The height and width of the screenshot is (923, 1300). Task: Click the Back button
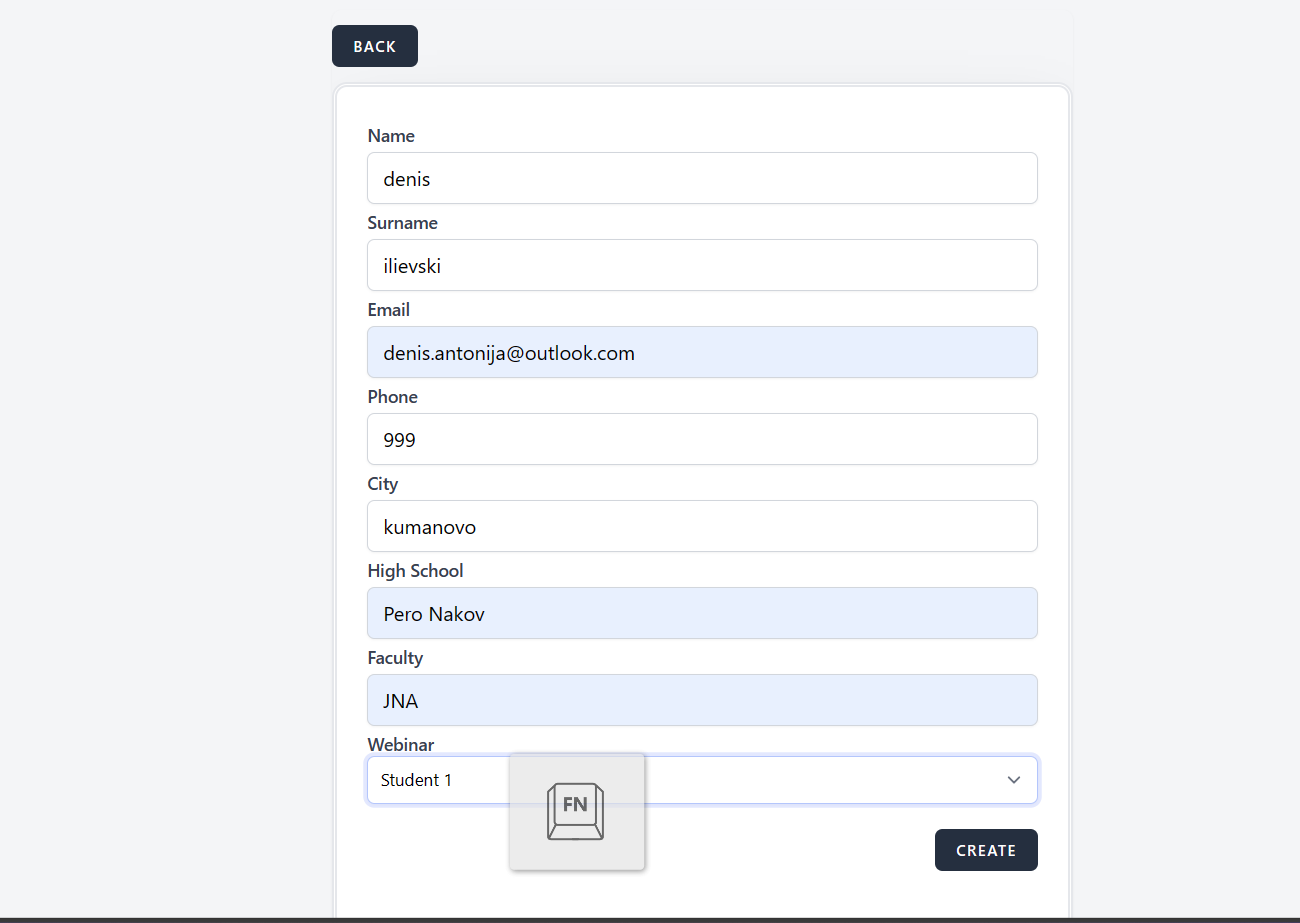pos(375,46)
